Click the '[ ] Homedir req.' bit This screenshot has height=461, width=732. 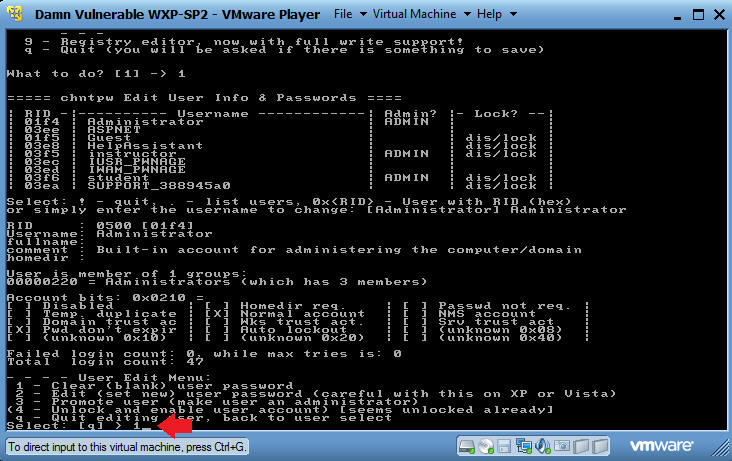pyautogui.click(x=275, y=306)
